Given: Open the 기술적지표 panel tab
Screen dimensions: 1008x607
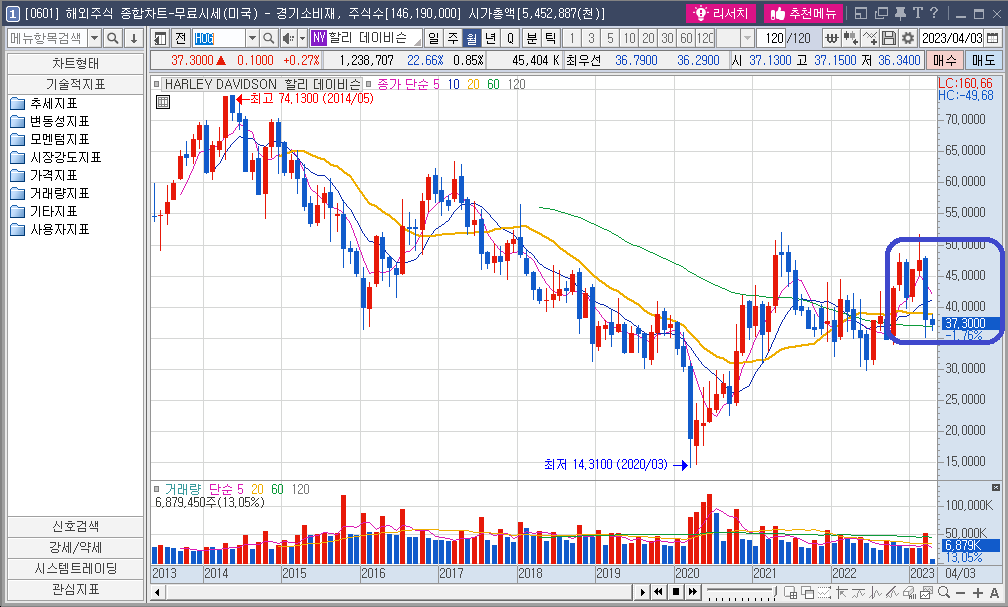Looking at the screenshot, I should tap(75, 84).
